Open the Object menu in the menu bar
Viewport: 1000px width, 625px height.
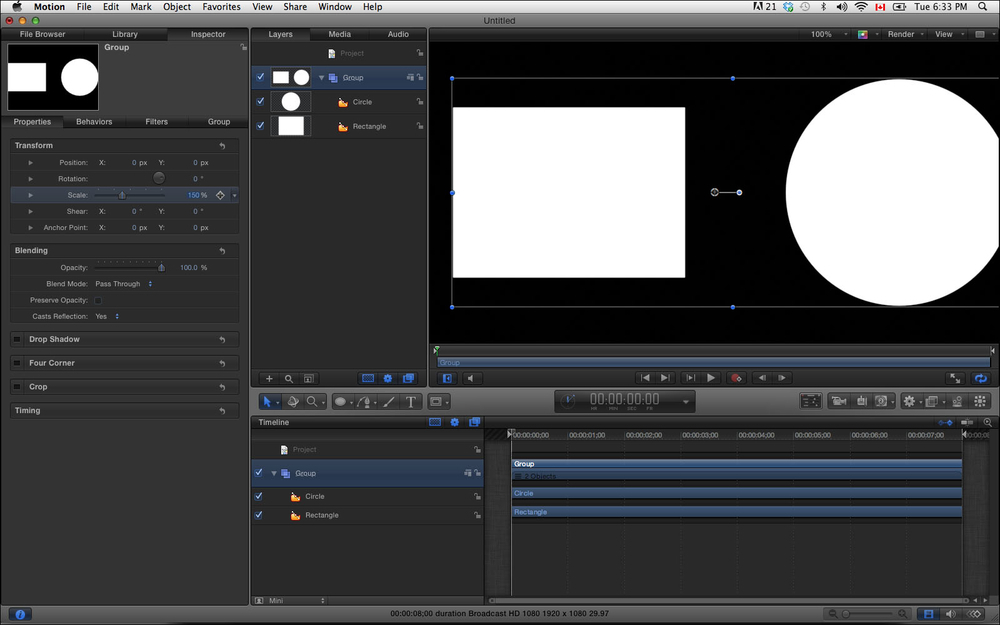pyautogui.click(x=177, y=7)
